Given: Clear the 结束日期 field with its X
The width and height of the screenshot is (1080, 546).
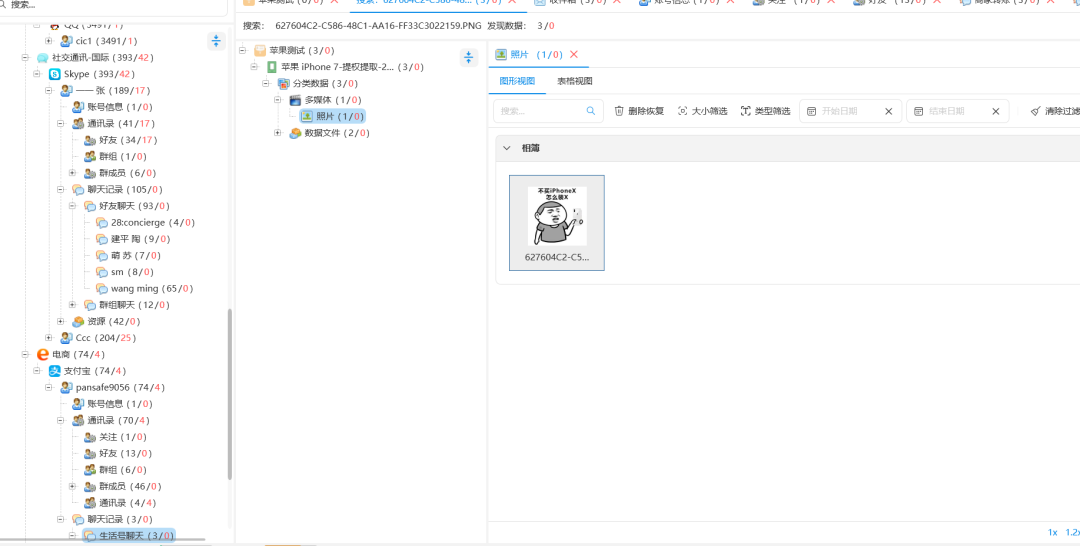Looking at the screenshot, I should [995, 112].
